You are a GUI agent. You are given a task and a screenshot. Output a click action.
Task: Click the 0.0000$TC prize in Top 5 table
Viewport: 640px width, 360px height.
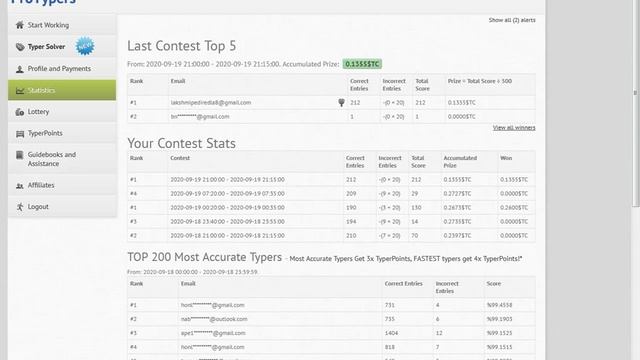(462, 117)
